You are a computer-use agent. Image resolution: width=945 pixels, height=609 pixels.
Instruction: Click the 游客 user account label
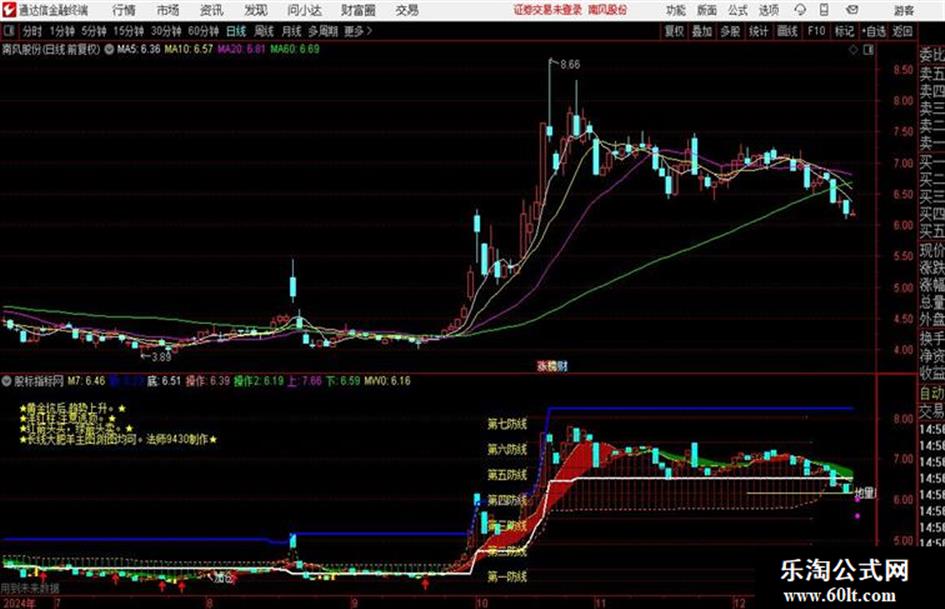coord(903,10)
